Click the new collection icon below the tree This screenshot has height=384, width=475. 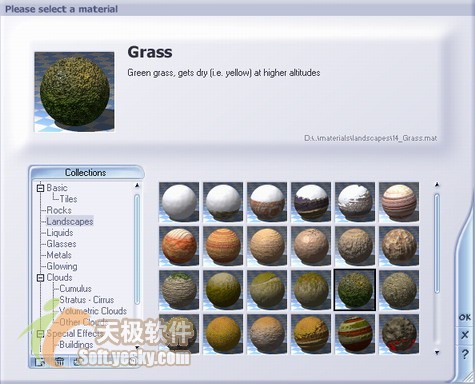click(x=40, y=362)
